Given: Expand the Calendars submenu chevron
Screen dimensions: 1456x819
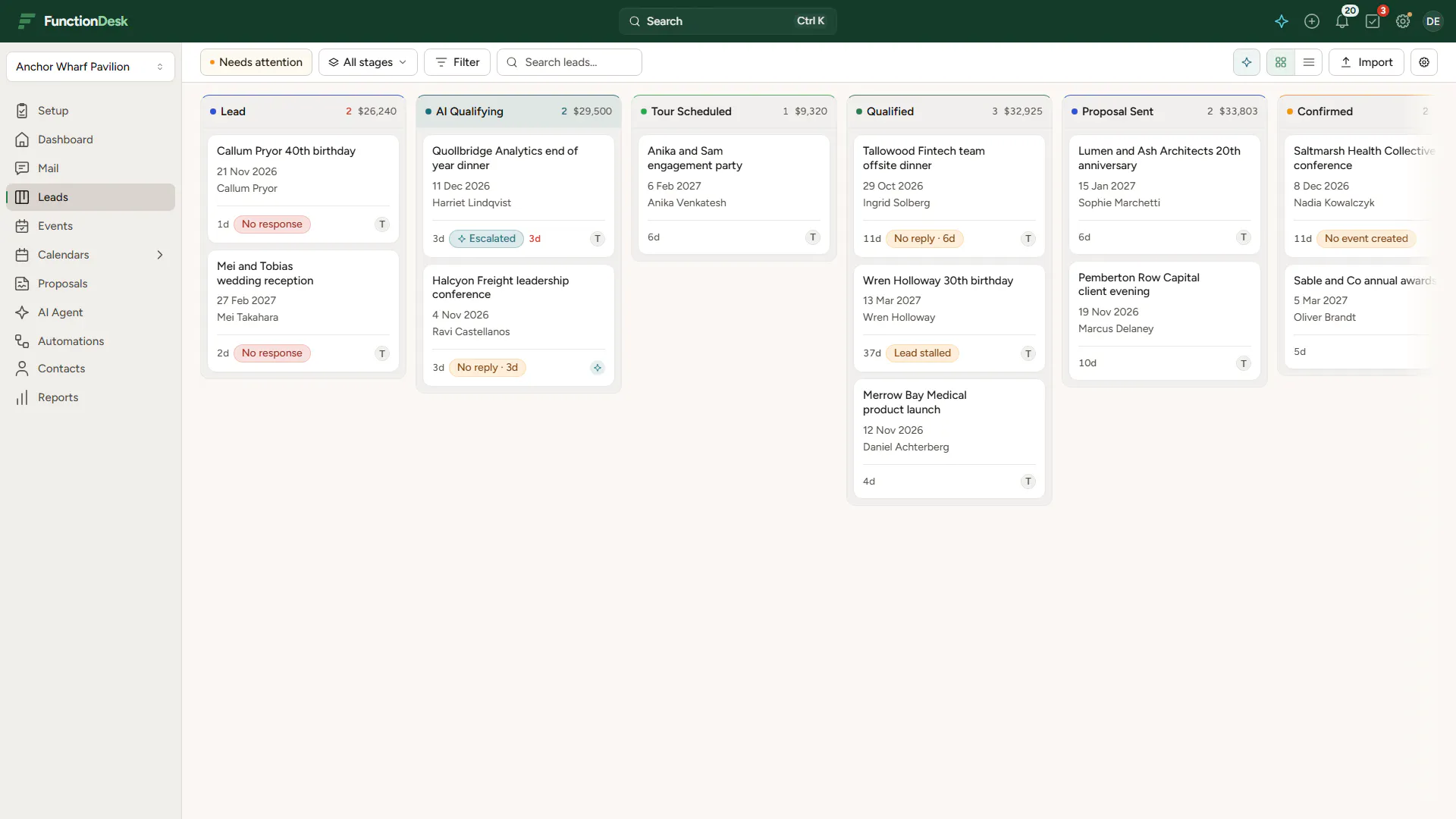Looking at the screenshot, I should coord(160,255).
